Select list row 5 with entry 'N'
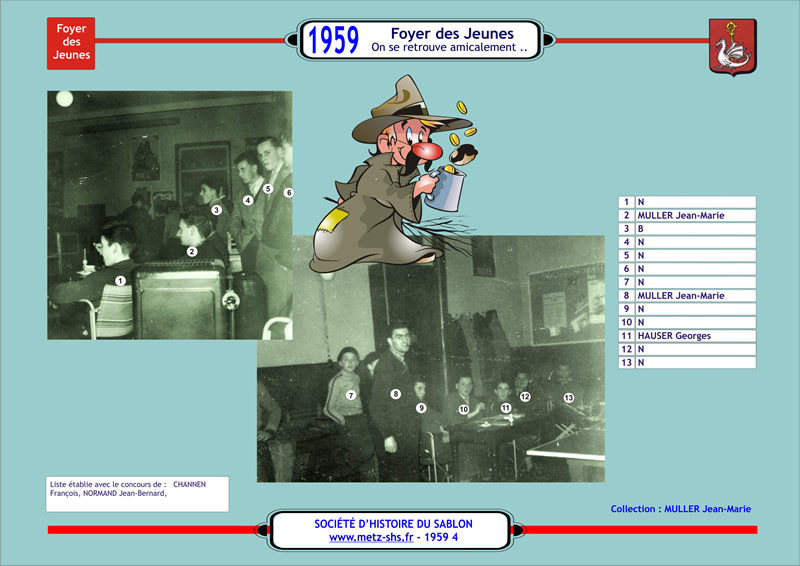 (687, 255)
